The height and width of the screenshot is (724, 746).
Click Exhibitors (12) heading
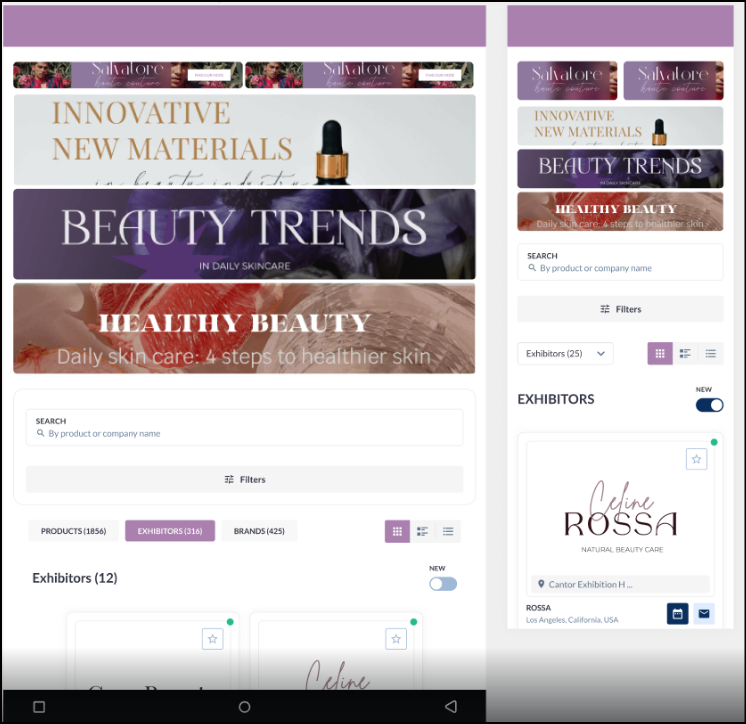coord(75,578)
